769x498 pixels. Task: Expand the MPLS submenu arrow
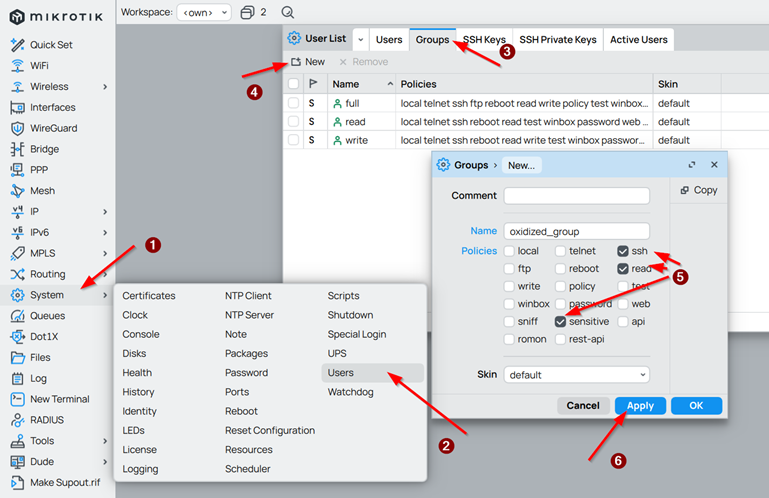coord(105,254)
